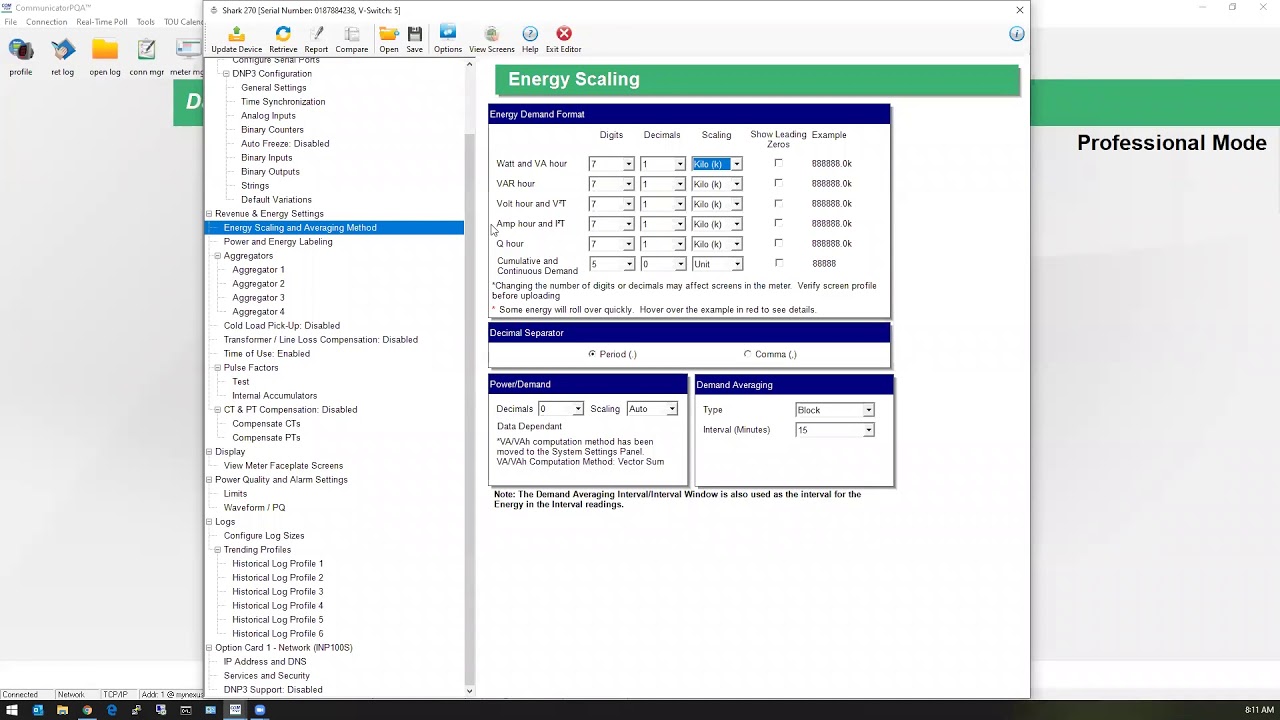Open the Options tool
The width and height of the screenshot is (1280, 720).
(x=448, y=39)
